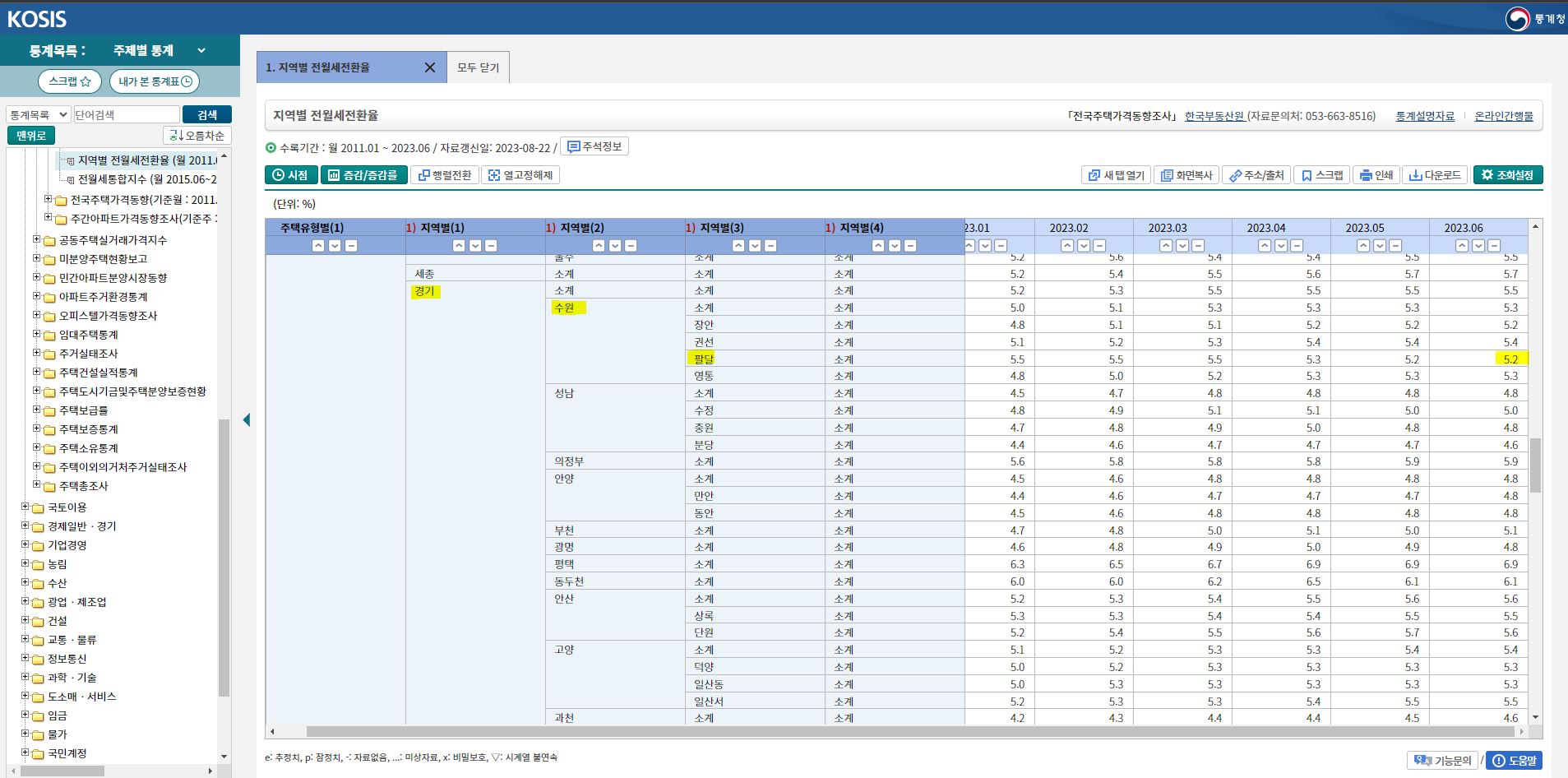This screenshot has width=1568, height=778.
Task: Focus the 단어검색 input field
Action: click(127, 114)
